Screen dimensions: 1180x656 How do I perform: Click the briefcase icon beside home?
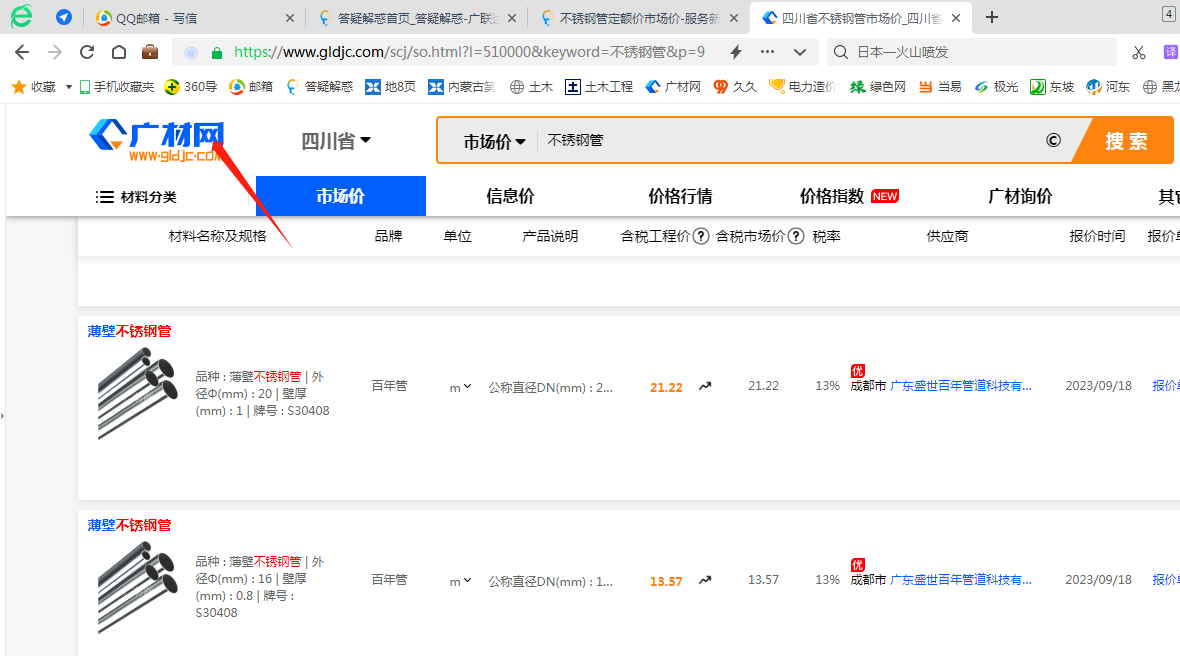click(151, 52)
